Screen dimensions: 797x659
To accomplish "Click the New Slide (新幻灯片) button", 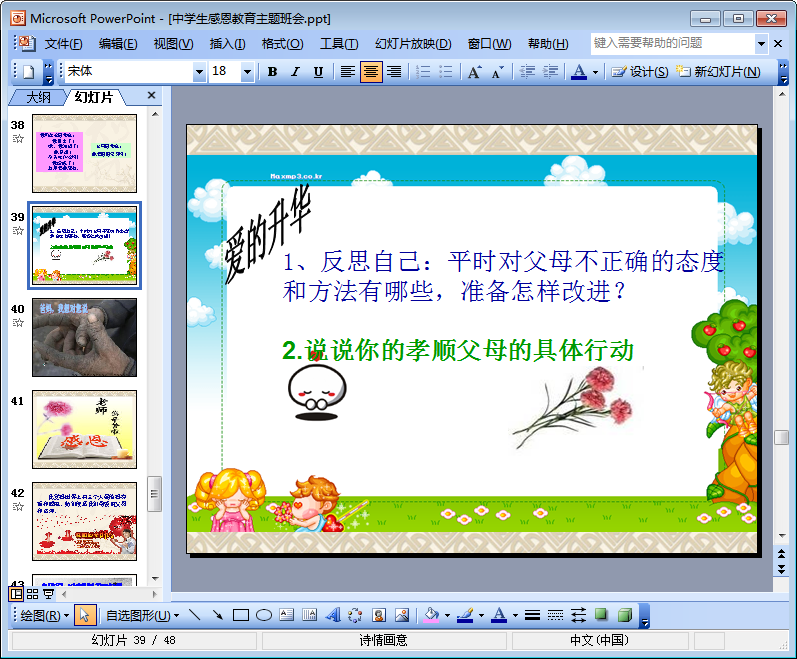I will click(718, 72).
